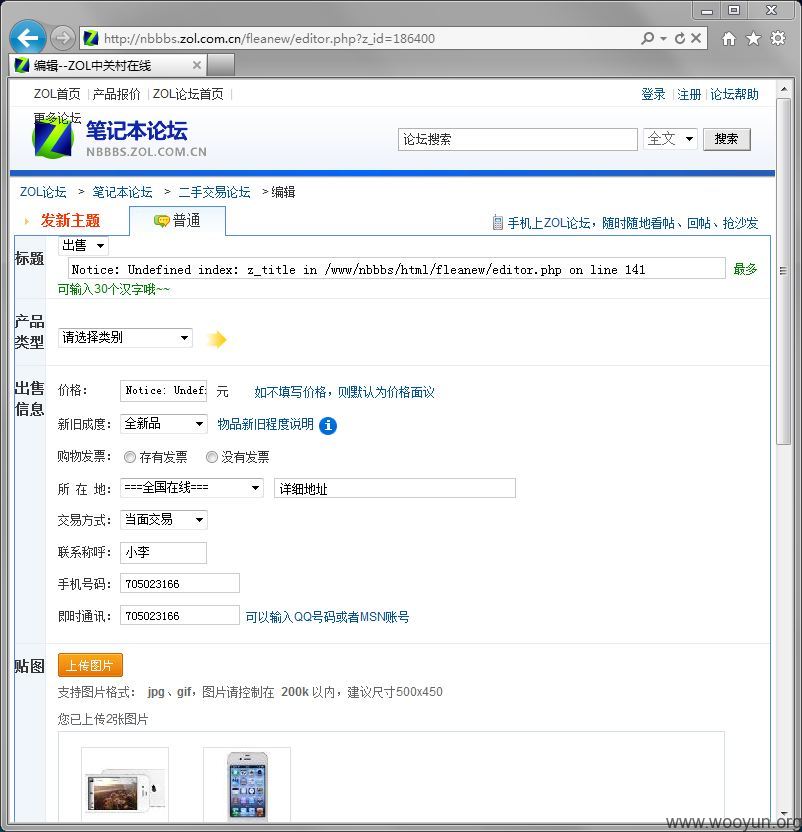
Task: Open favorites with the star icon
Action: pos(753,38)
